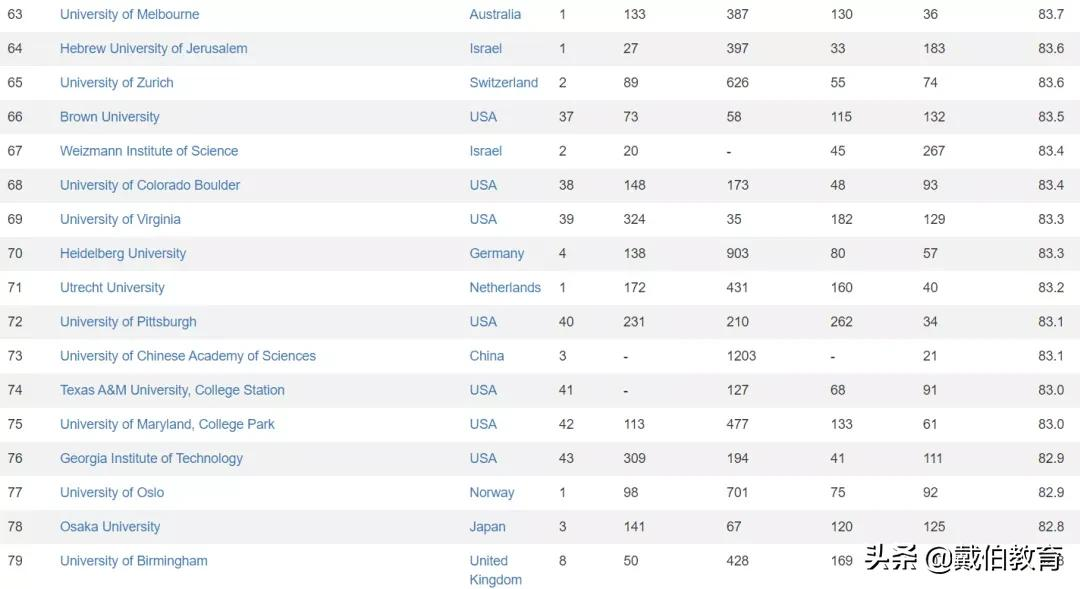Click the United Kingdom country link
This screenshot has width=1080, height=589.
click(x=495, y=570)
